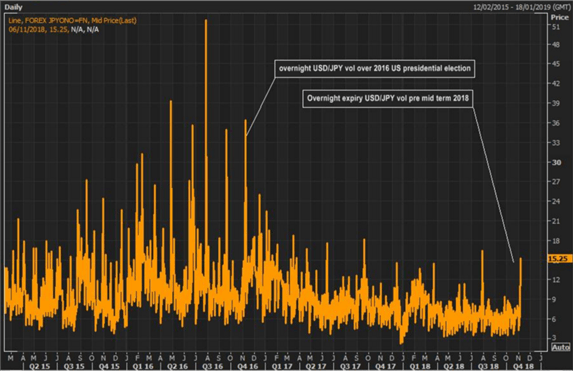Click the Q2 17 quarter label
Screen dimensions: 573x371
click(316, 366)
